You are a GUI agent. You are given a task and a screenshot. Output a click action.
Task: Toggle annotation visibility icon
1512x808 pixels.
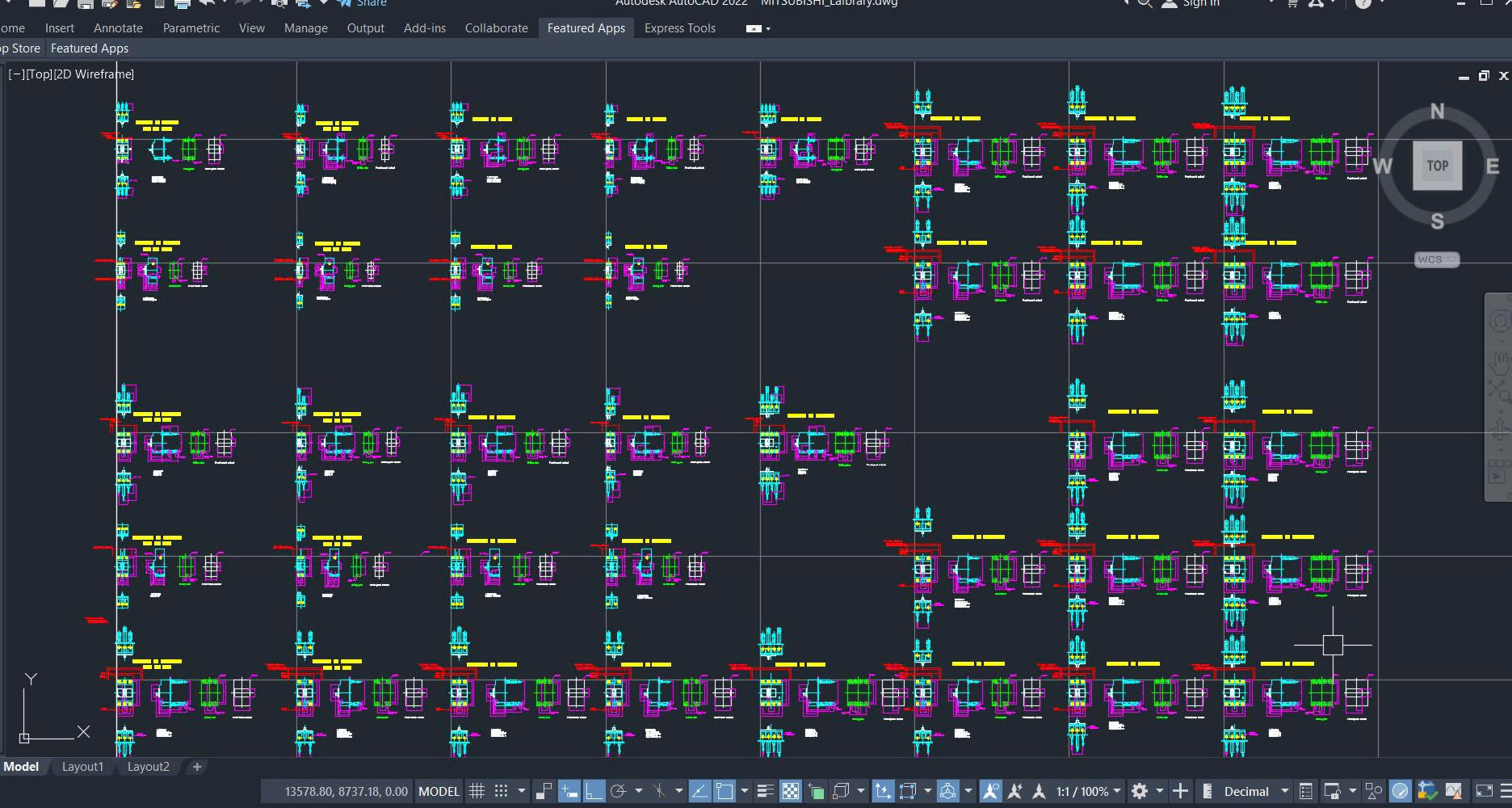990,791
